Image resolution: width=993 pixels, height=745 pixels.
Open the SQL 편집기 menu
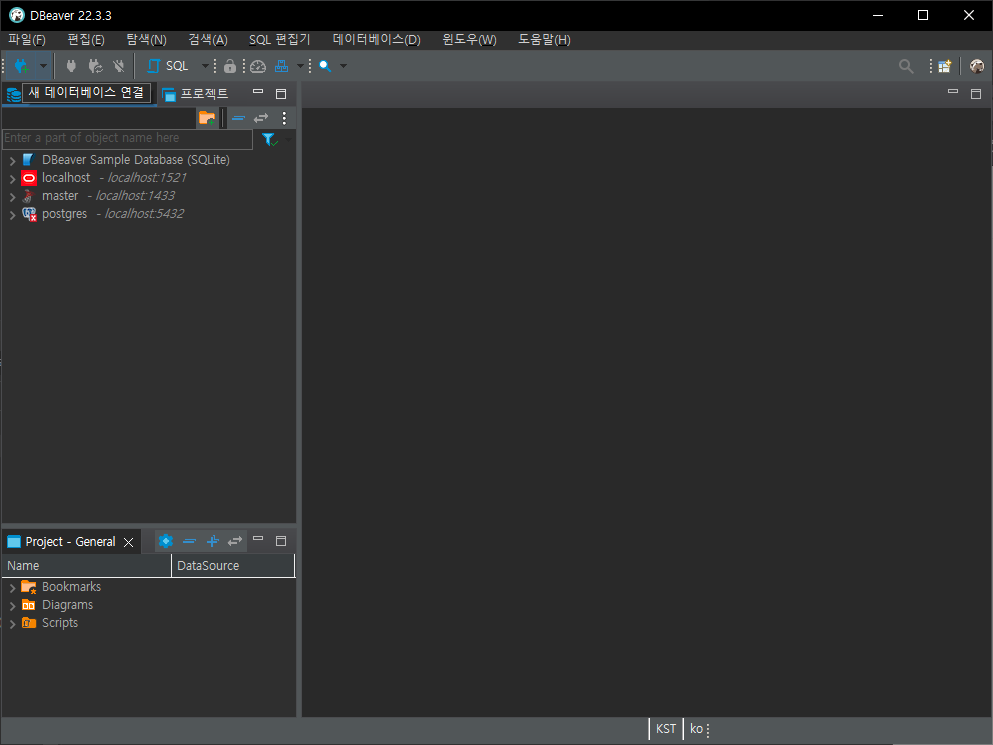click(x=279, y=40)
